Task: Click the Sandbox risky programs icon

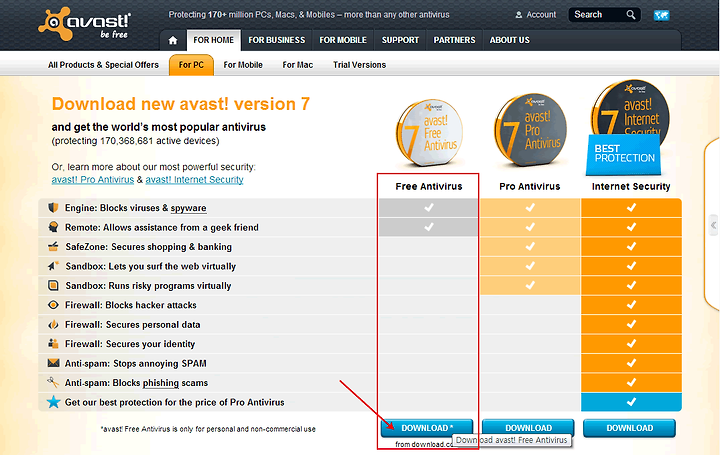Action: [53, 285]
